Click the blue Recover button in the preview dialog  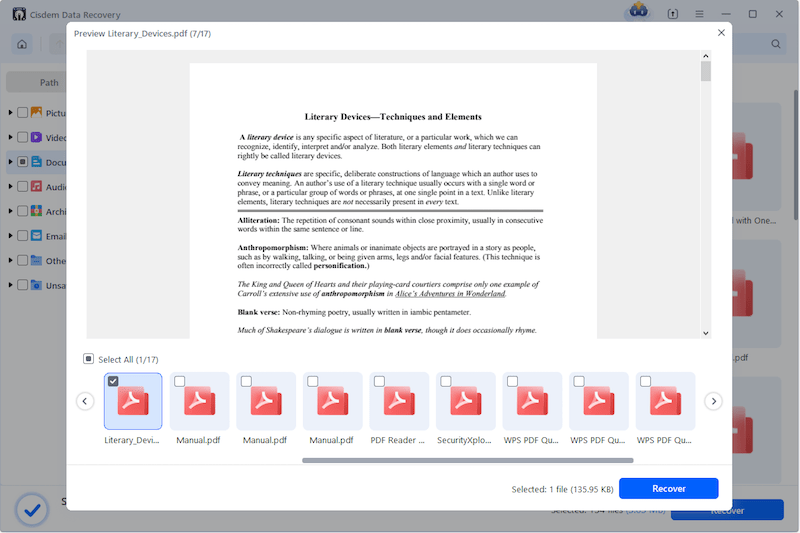[668, 489]
